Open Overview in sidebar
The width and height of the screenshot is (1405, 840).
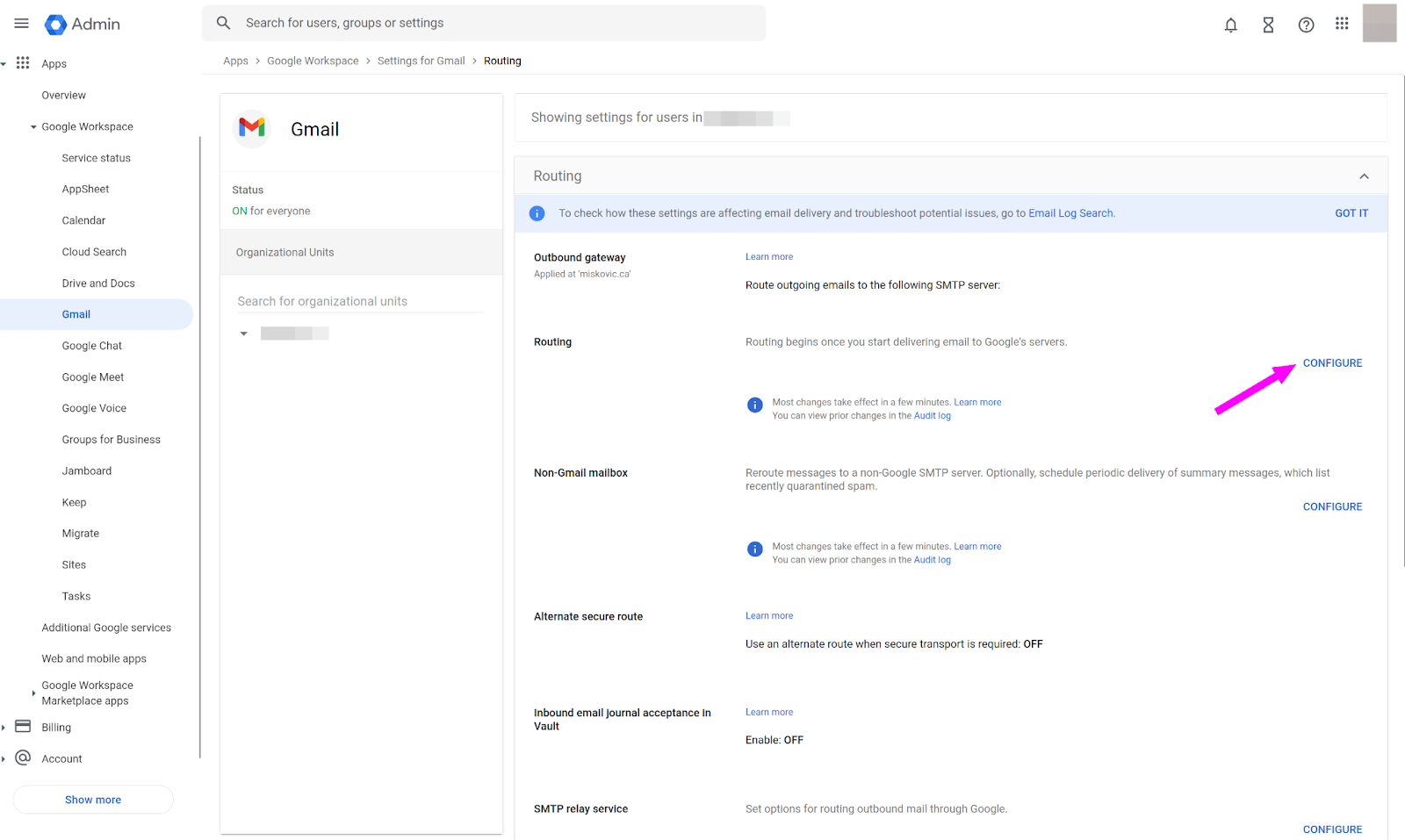[63, 95]
